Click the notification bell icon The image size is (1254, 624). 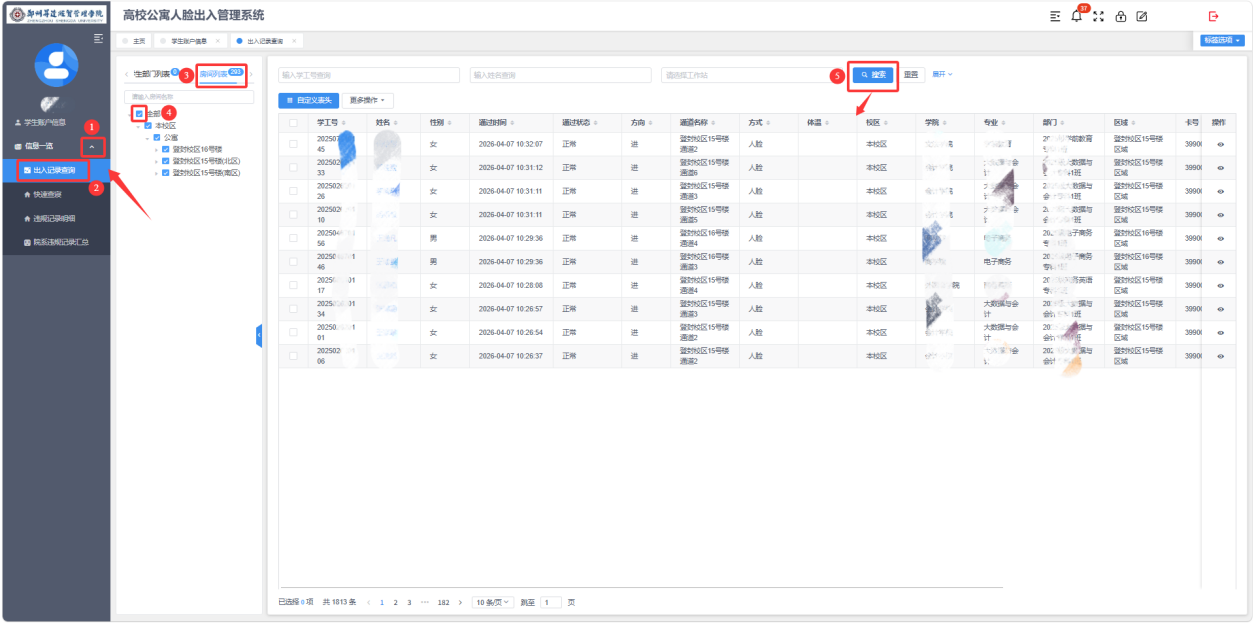(1076, 16)
